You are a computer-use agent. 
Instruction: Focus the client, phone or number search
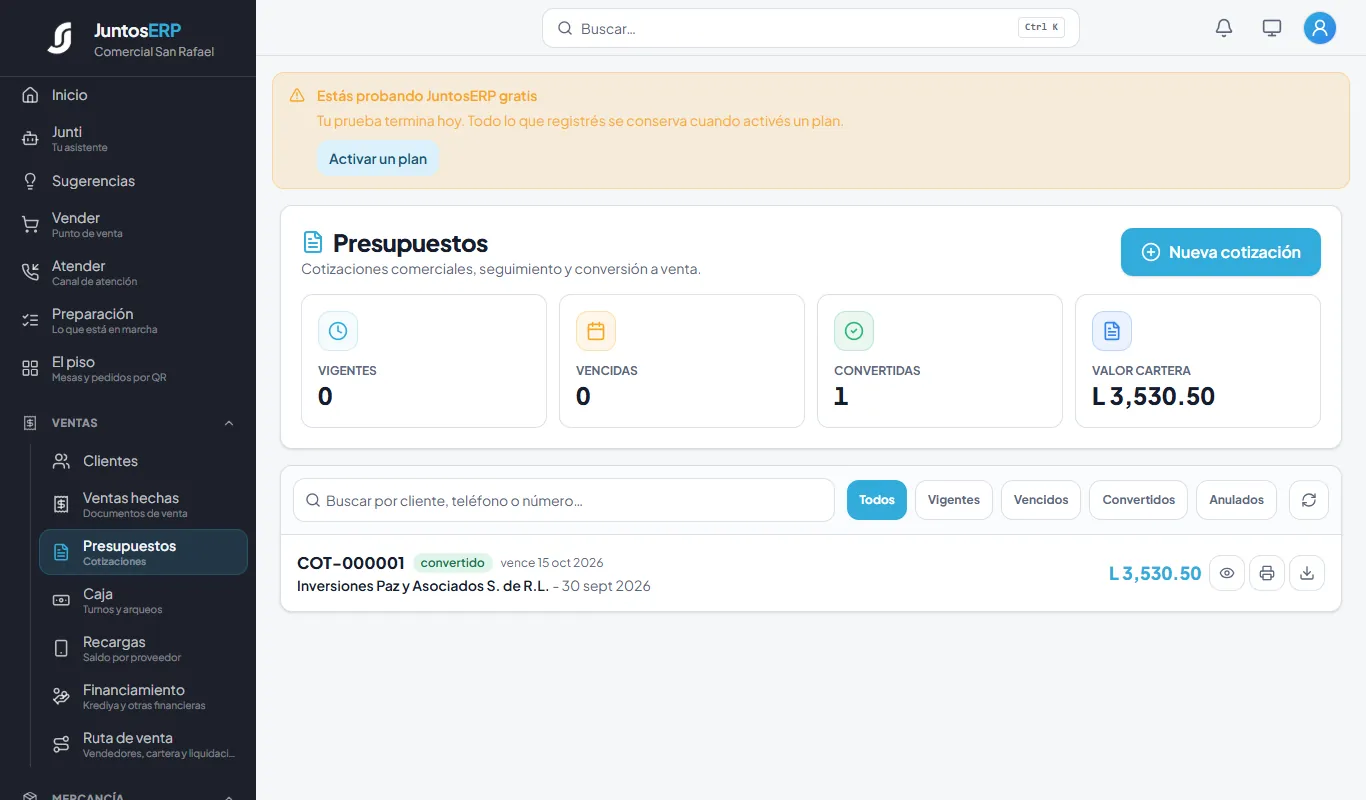pyautogui.click(x=564, y=500)
